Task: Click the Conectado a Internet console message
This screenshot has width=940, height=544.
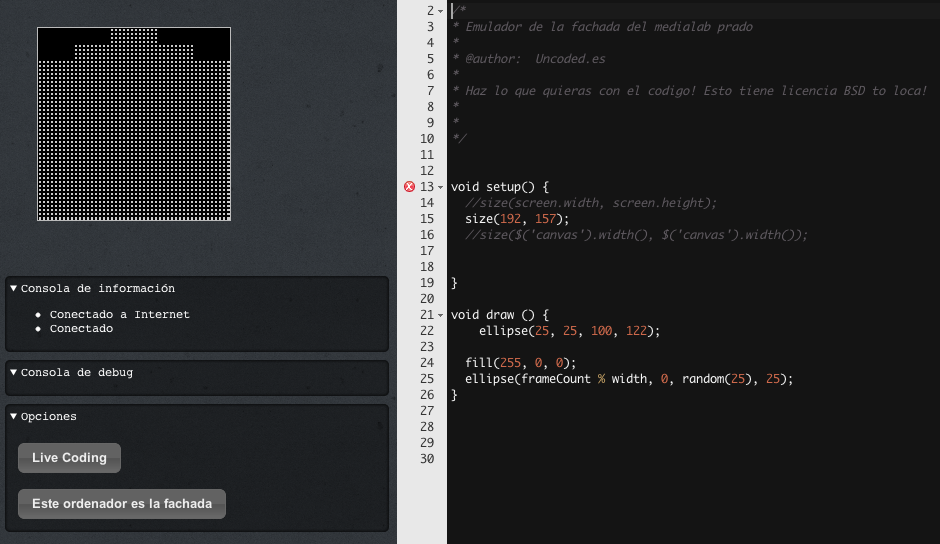Action: pyautogui.click(x=119, y=314)
